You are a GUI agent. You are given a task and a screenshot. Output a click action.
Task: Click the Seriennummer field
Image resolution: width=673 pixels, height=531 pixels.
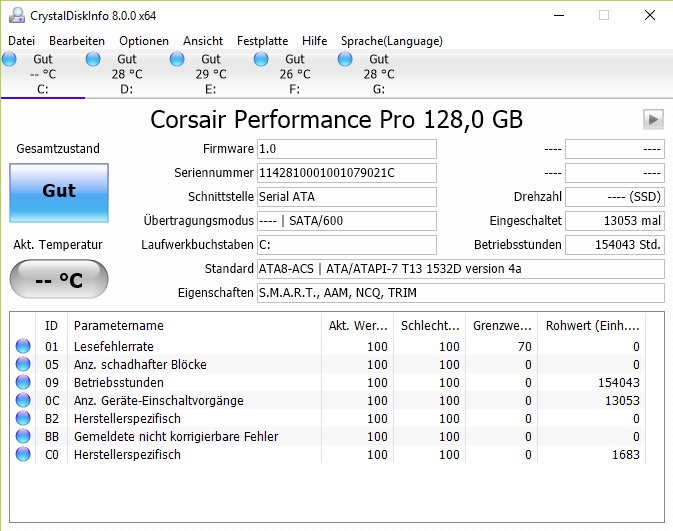click(347, 173)
